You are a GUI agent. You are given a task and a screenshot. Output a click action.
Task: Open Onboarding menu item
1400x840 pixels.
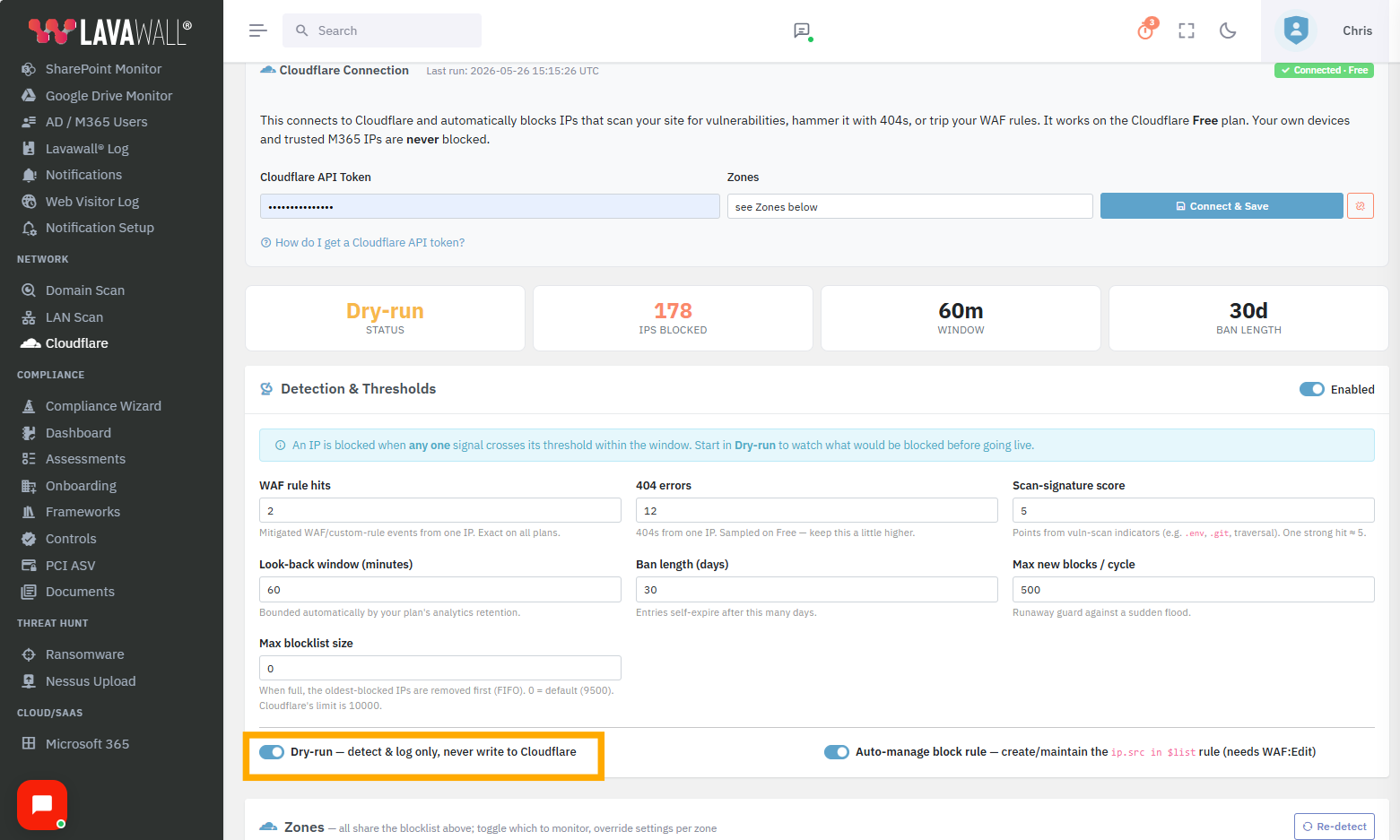tap(81, 486)
